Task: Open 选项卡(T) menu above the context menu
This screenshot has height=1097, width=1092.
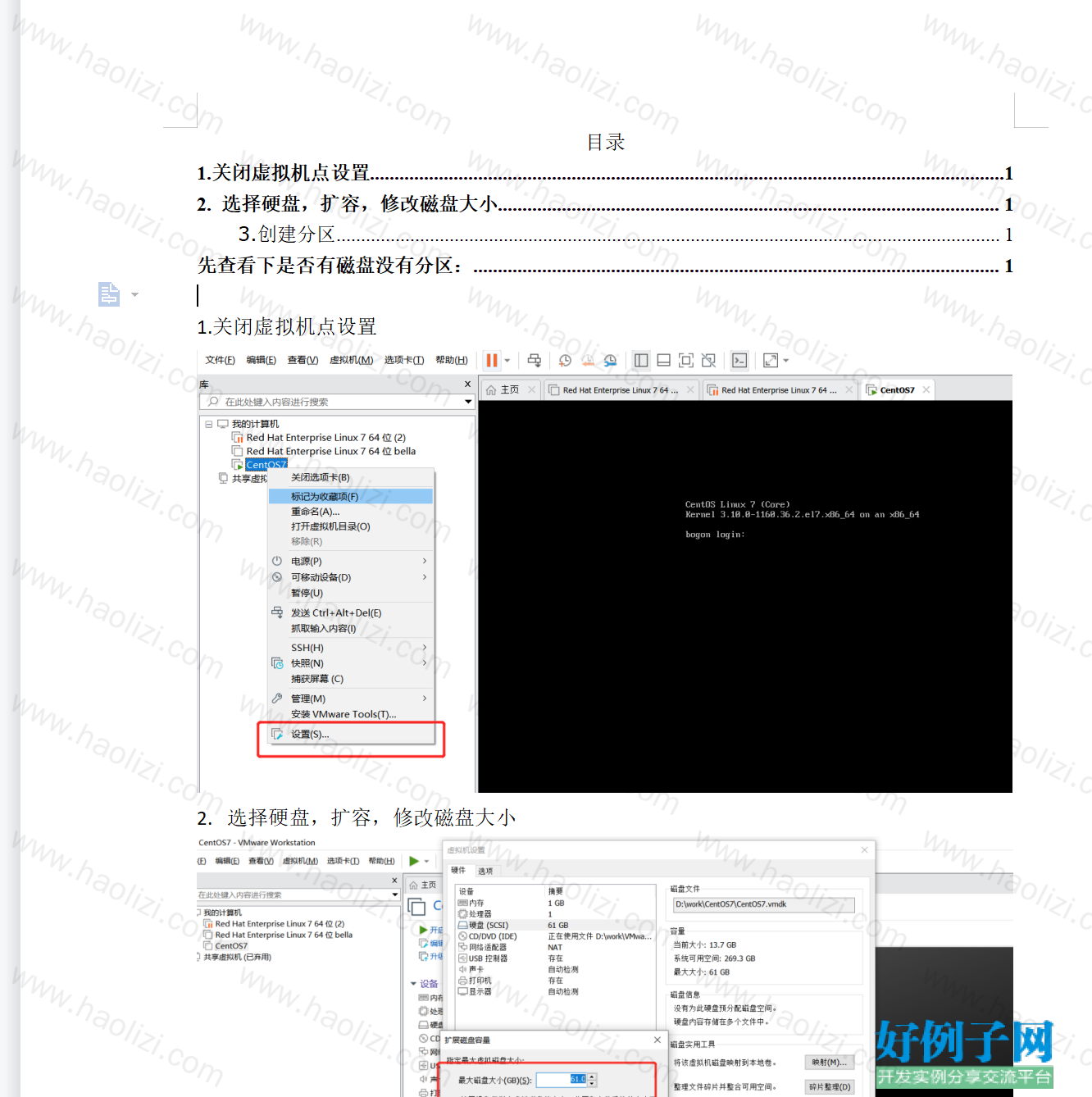Action: pos(404,360)
